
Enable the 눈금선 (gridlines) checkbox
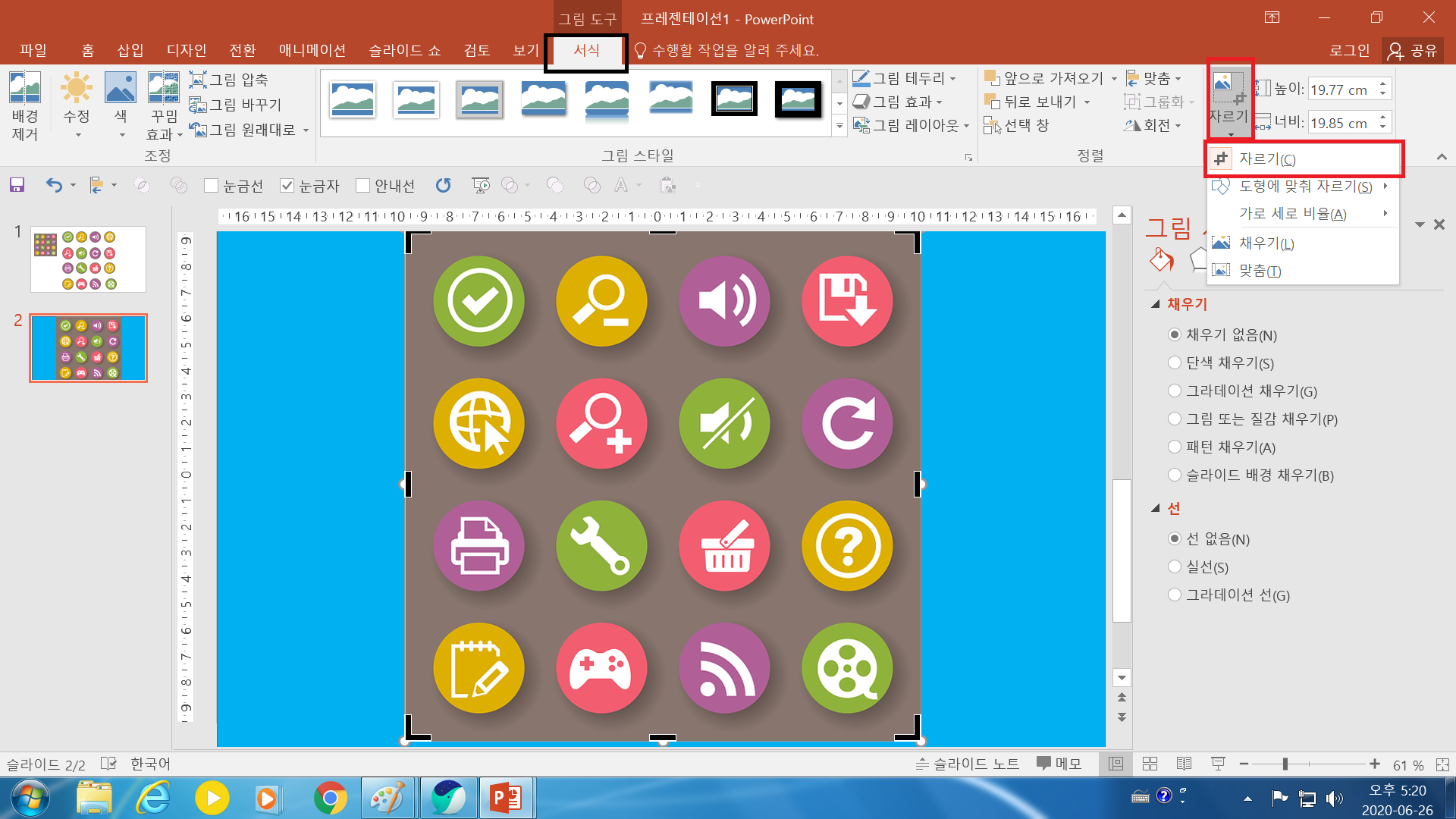click(x=212, y=186)
